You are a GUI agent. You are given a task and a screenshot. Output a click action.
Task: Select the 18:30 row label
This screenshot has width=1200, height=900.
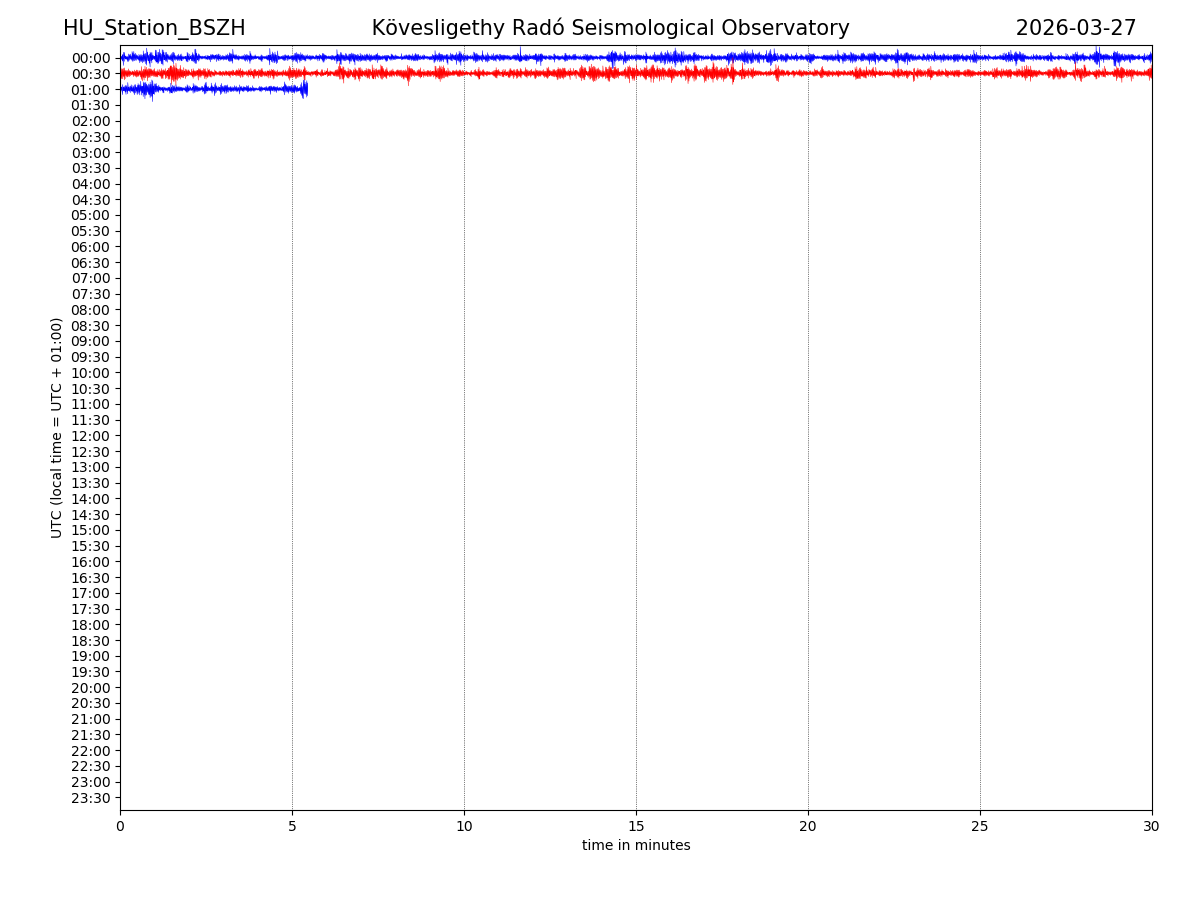[x=90, y=641]
